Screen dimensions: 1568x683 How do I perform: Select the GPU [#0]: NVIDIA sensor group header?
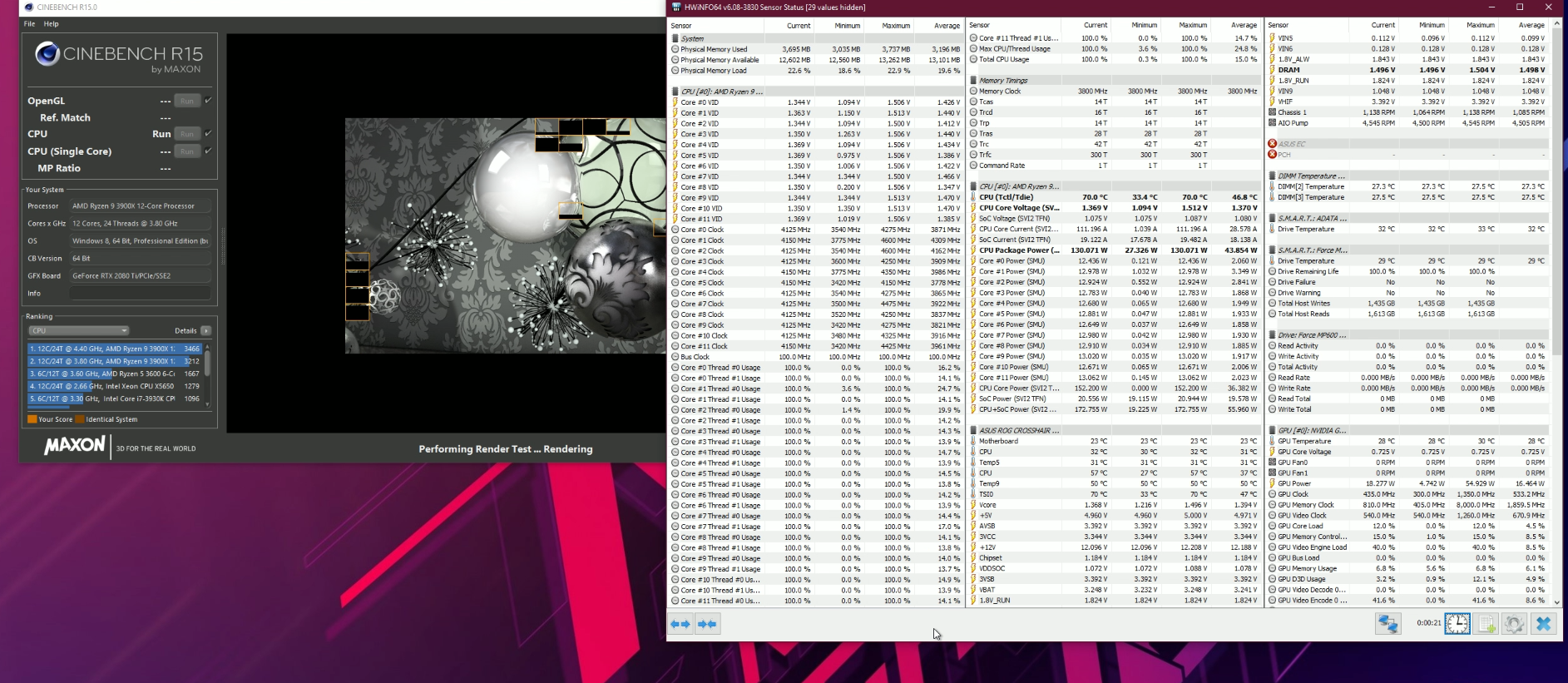click(x=1409, y=430)
